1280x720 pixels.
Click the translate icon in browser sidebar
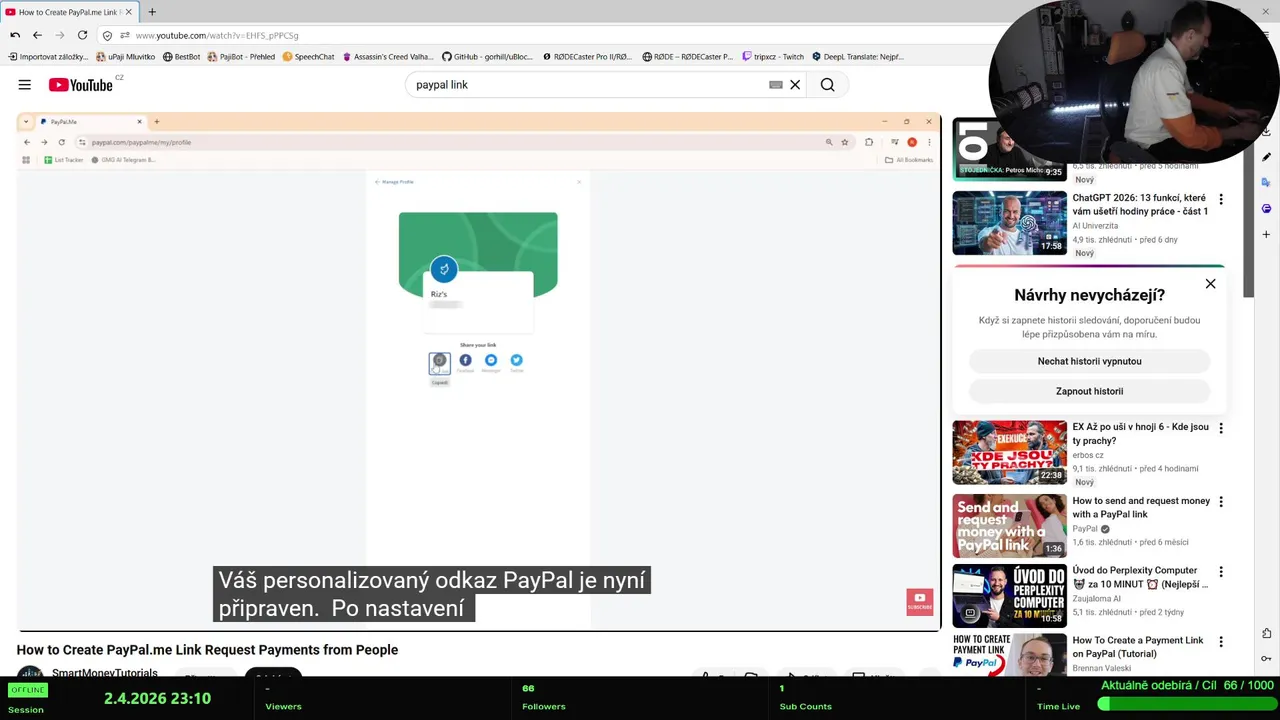point(1266,183)
